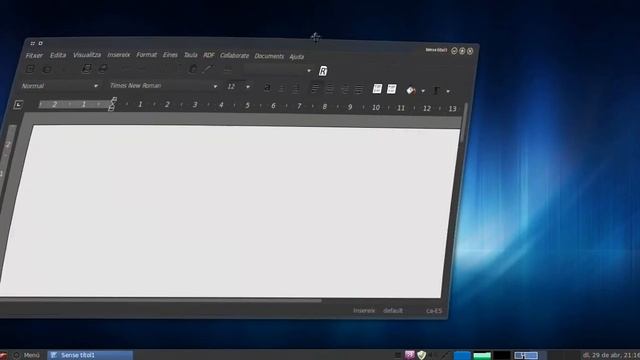640x360 pixels.
Task: Open the Fitxer menu
Action: click(34, 55)
